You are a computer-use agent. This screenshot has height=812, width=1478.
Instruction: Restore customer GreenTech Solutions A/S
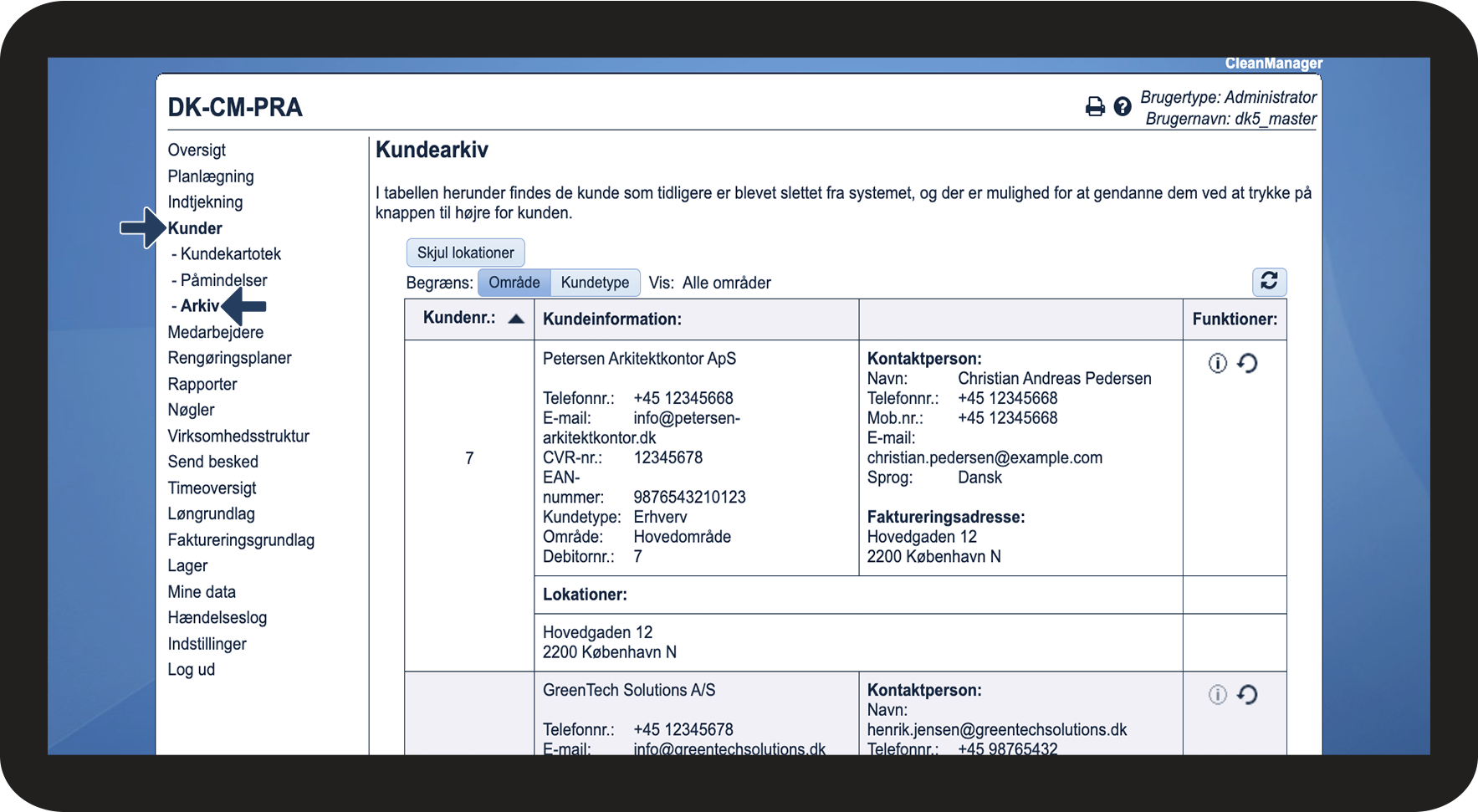[x=1247, y=695]
